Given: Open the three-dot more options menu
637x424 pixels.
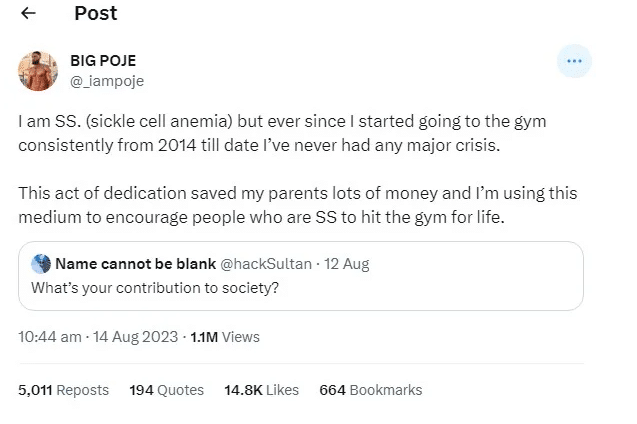Looking at the screenshot, I should [573, 61].
